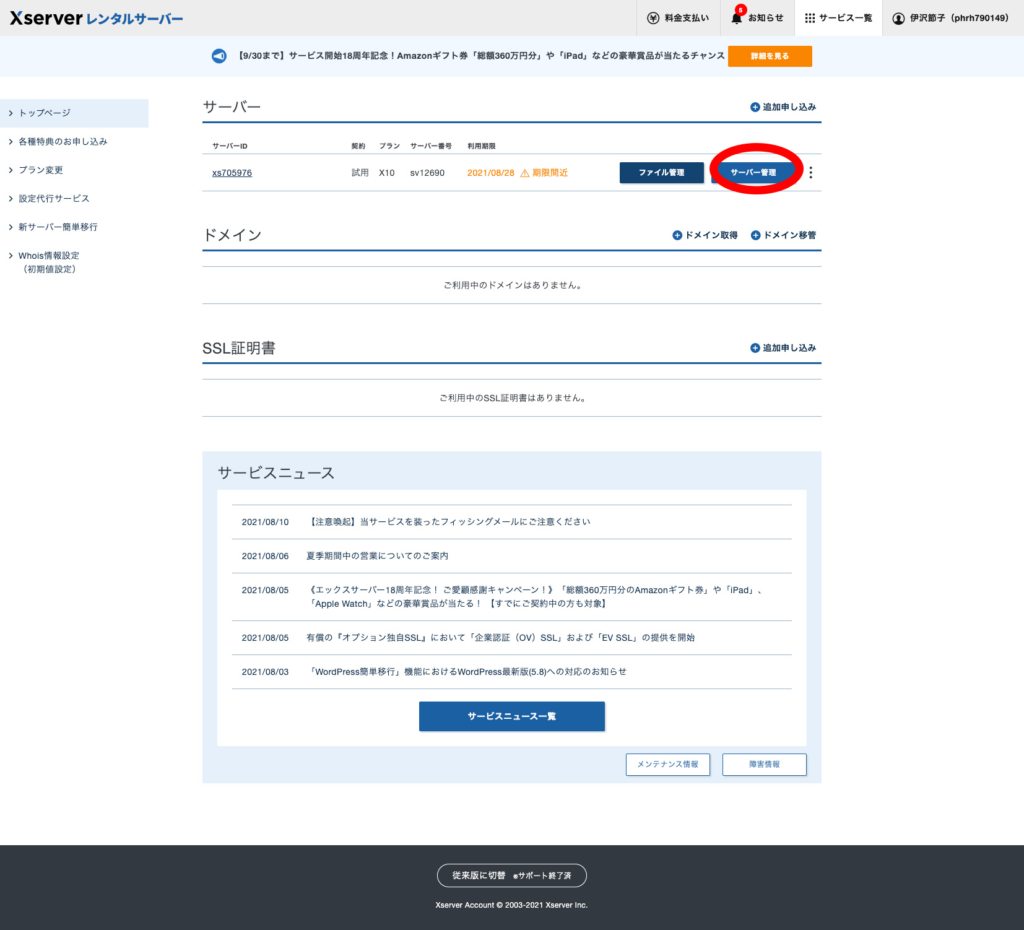Click the Xserver Account copyright text
This screenshot has width=1024, height=930.
click(x=512, y=905)
